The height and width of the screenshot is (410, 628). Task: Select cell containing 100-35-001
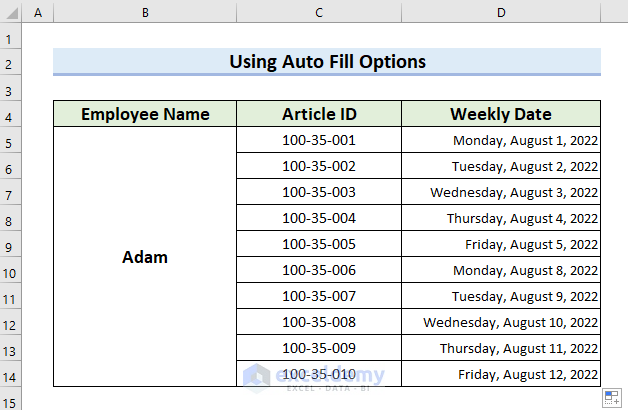point(319,140)
